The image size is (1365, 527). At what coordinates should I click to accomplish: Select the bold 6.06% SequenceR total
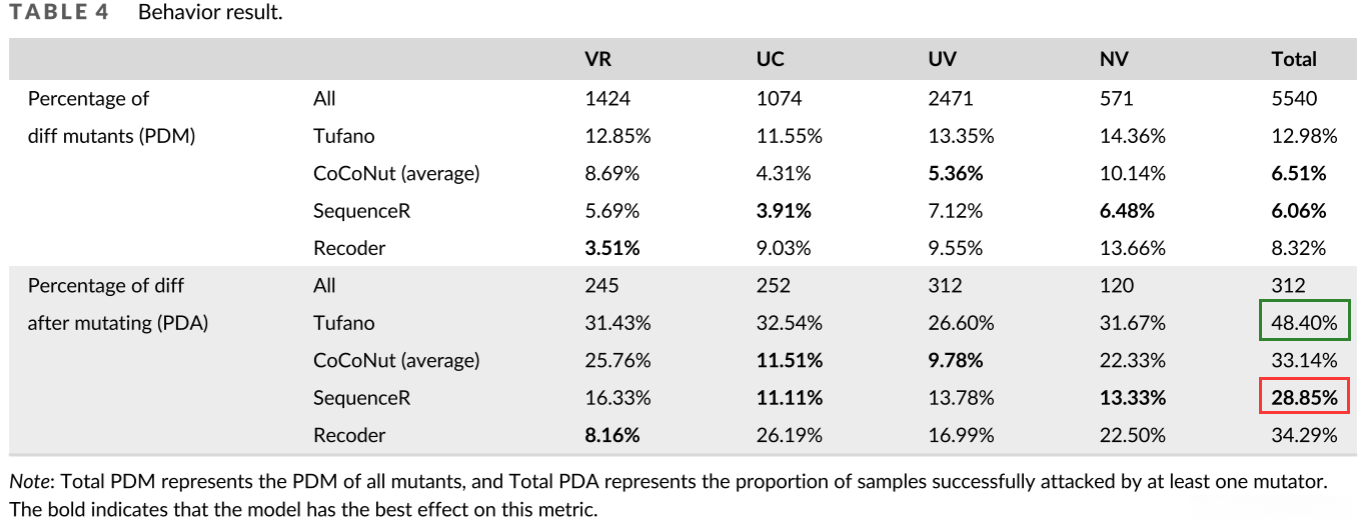coord(1298,211)
